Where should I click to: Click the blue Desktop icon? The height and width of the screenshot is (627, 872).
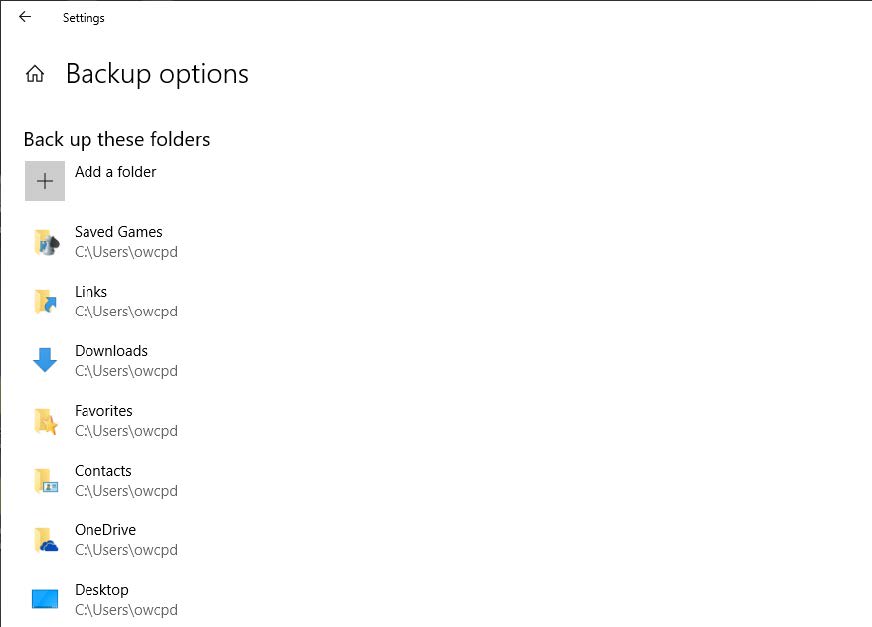45,600
